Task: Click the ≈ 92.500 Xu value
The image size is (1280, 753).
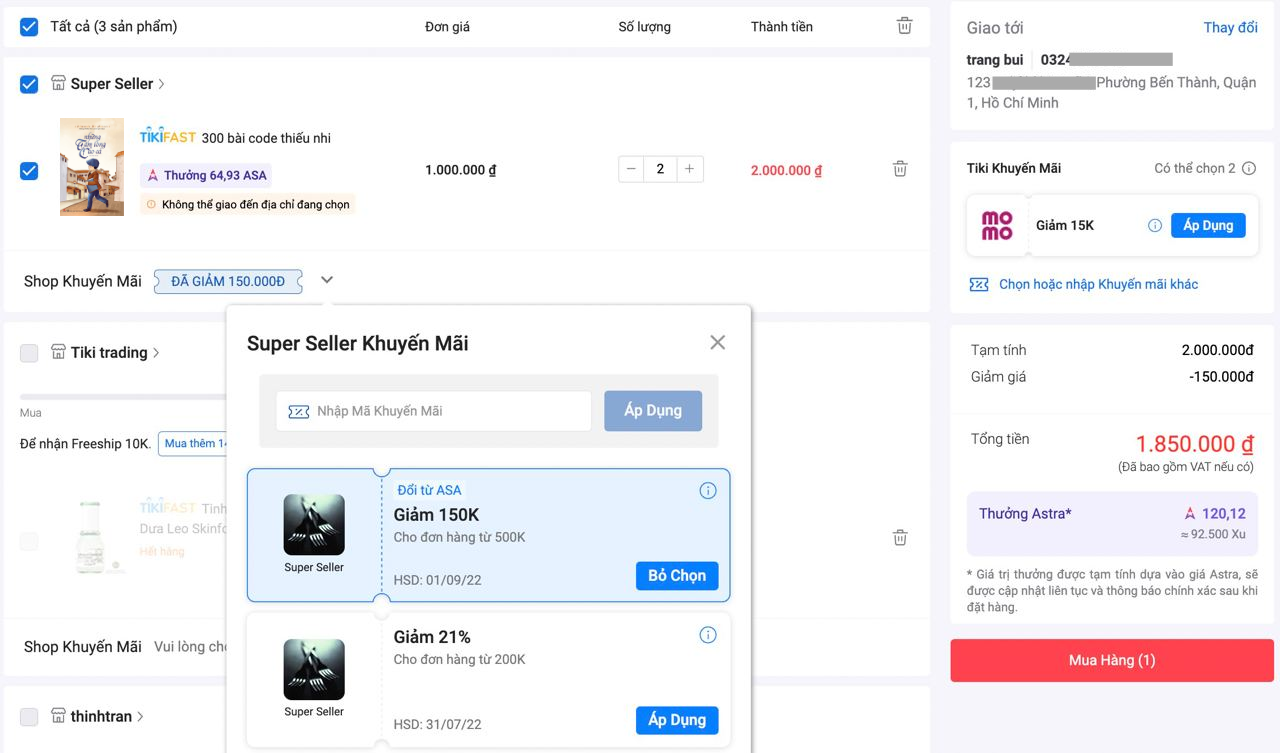Action: [x=1214, y=535]
